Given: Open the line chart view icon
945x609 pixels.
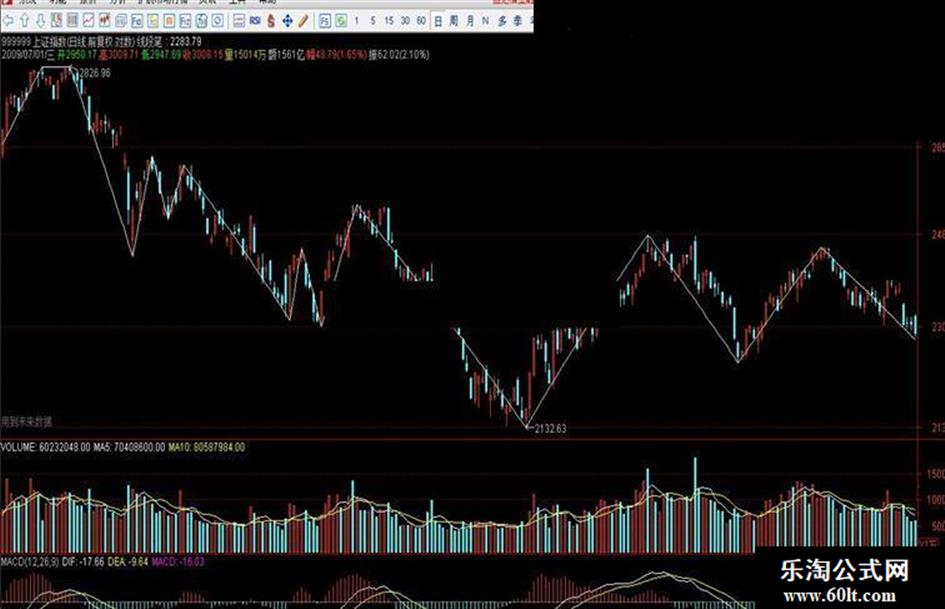Looking at the screenshot, I should [89, 21].
